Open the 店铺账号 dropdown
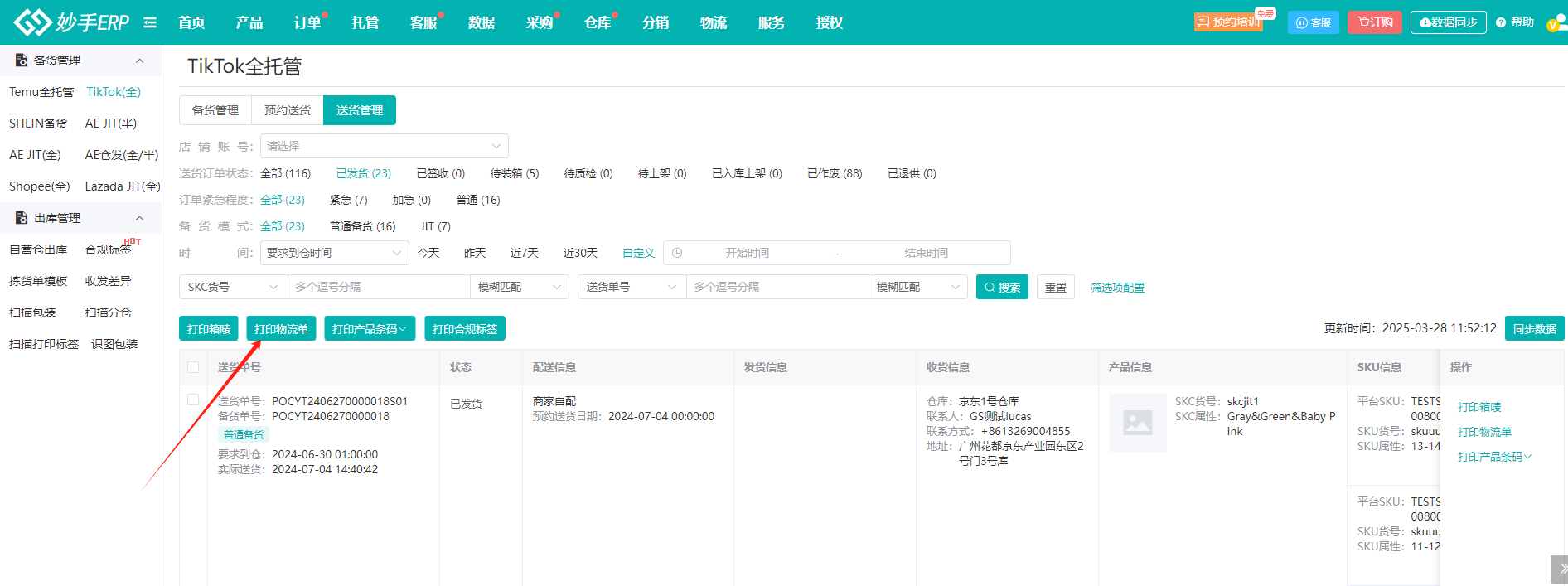 [x=385, y=146]
